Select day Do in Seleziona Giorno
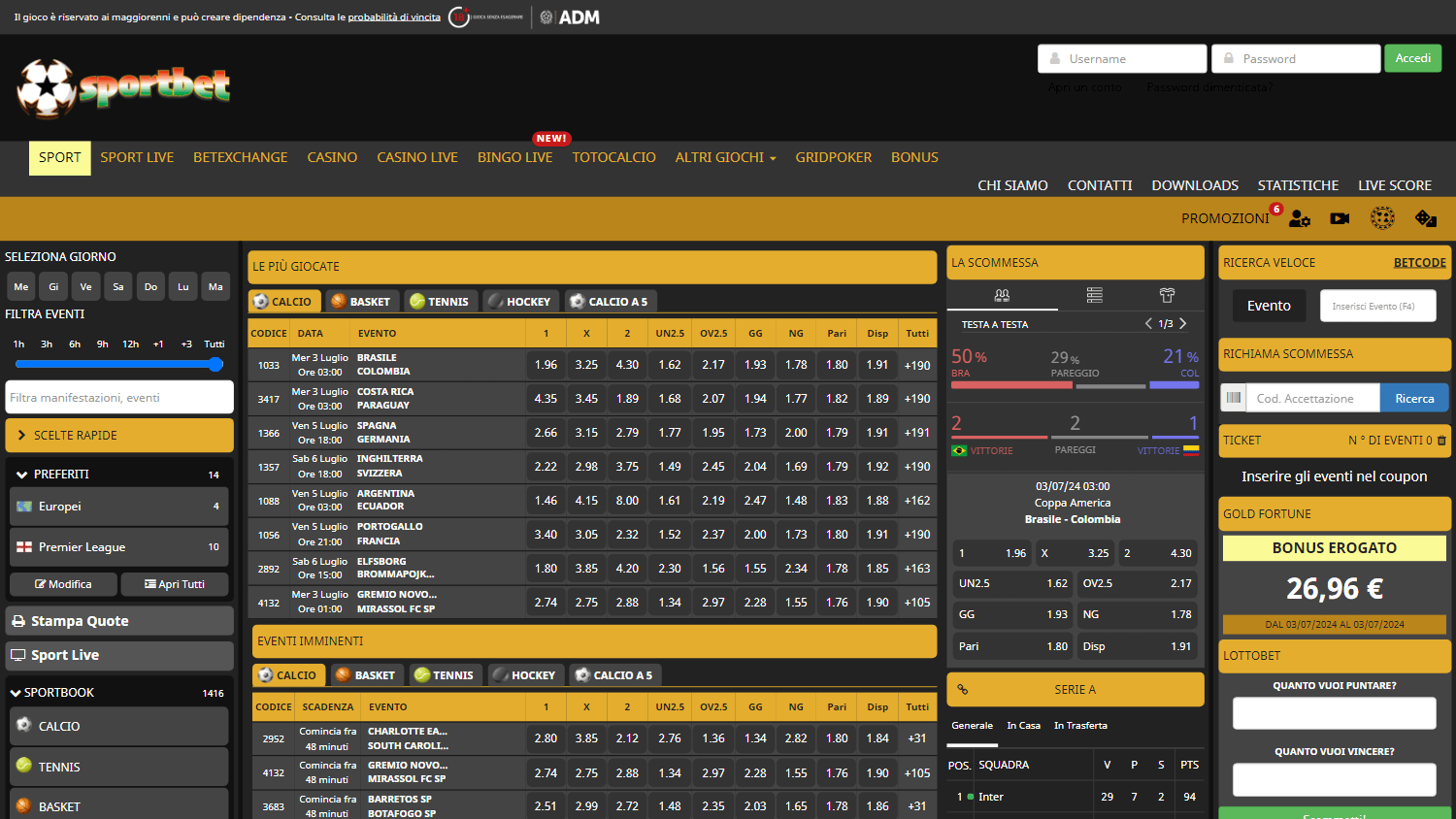This screenshot has height=819, width=1456. pyautogui.click(x=150, y=286)
